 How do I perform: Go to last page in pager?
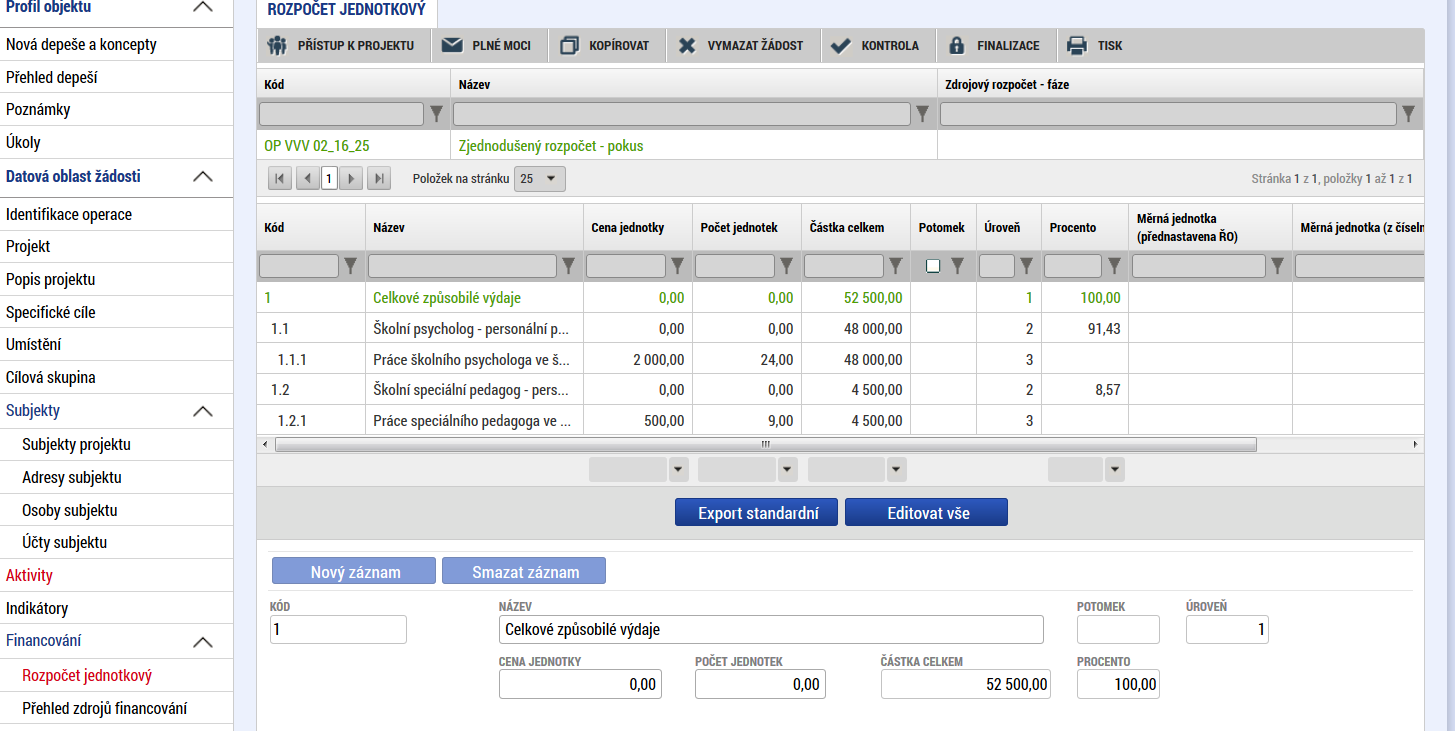378,179
